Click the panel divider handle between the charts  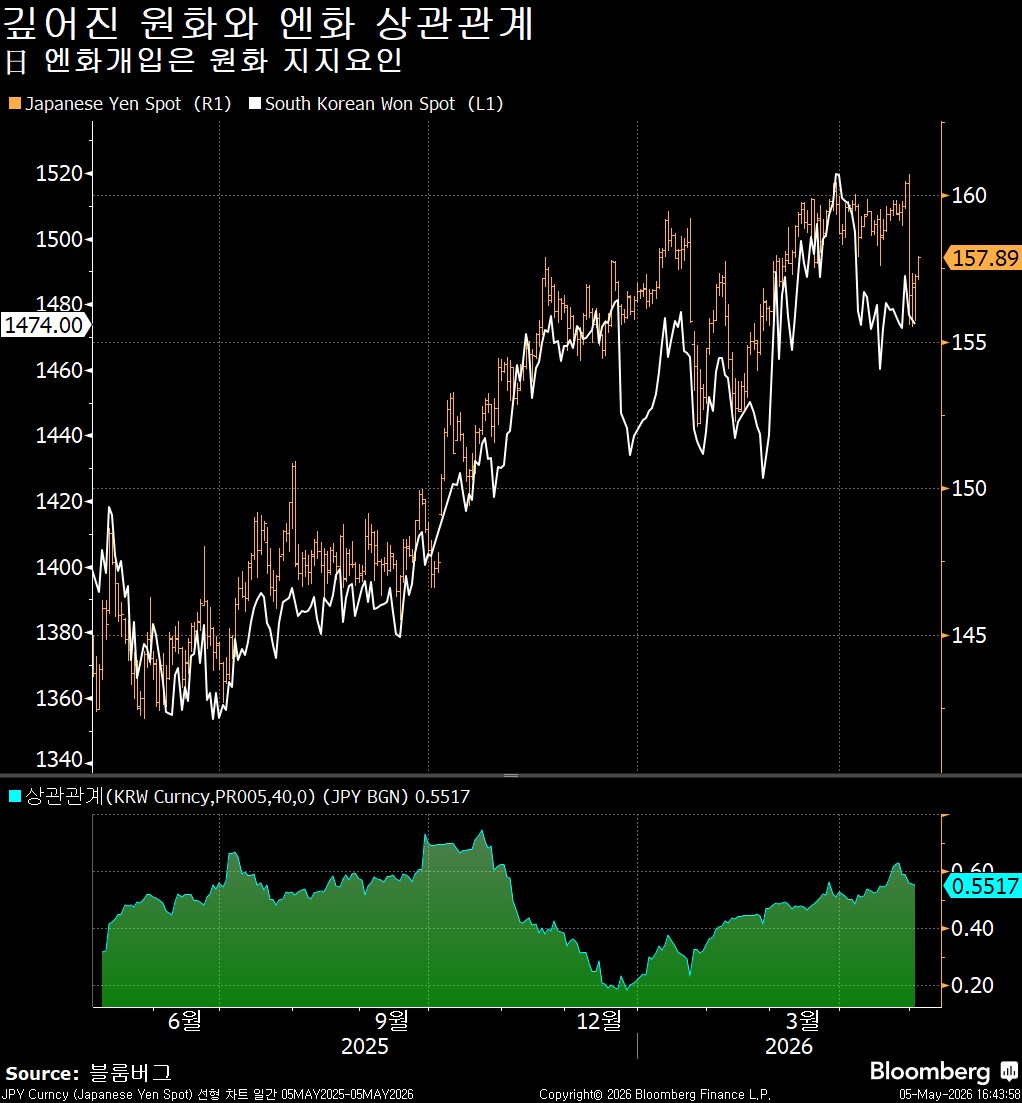(511, 775)
